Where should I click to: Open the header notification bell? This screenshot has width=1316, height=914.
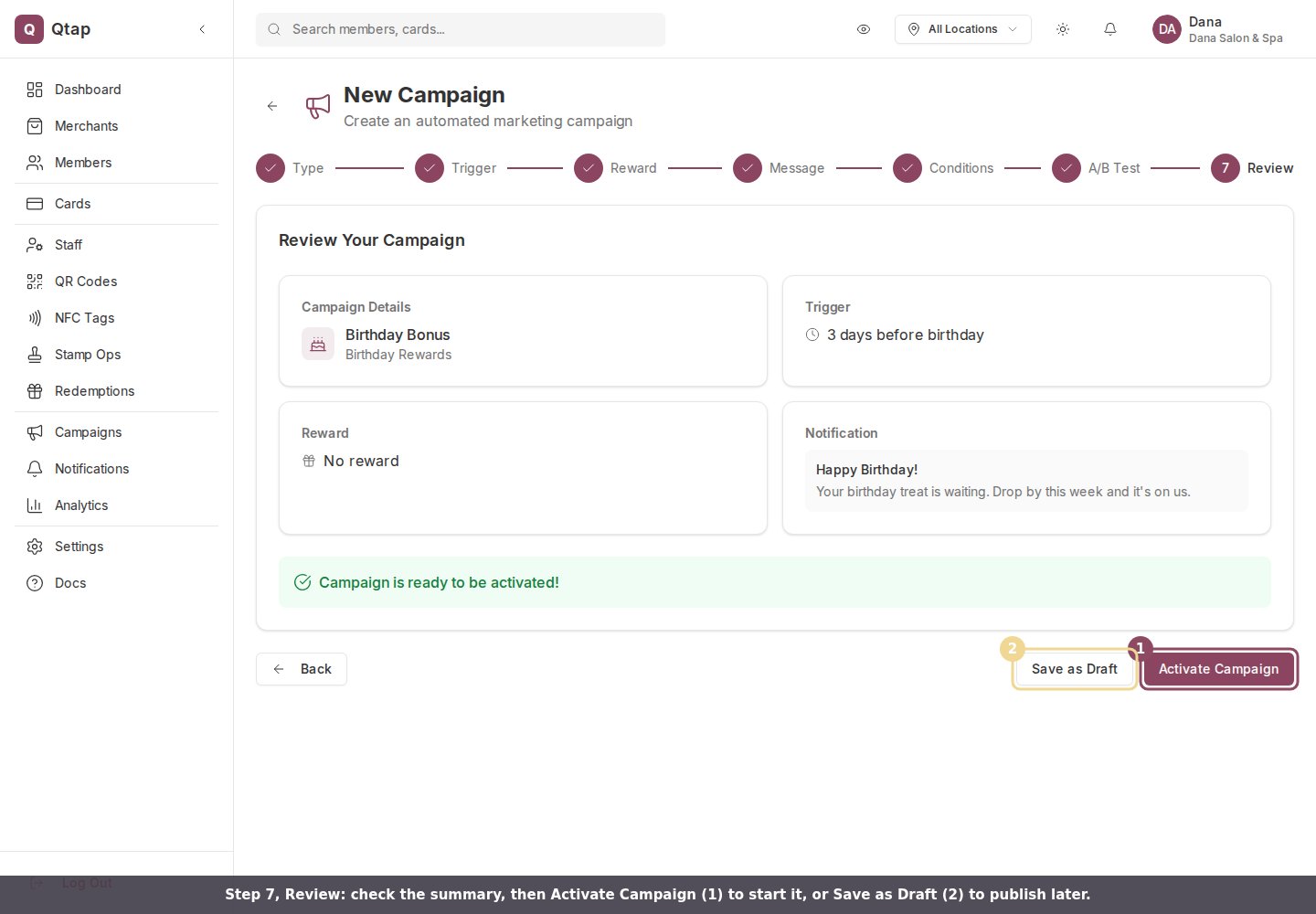pyautogui.click(x=1110, y=29)
